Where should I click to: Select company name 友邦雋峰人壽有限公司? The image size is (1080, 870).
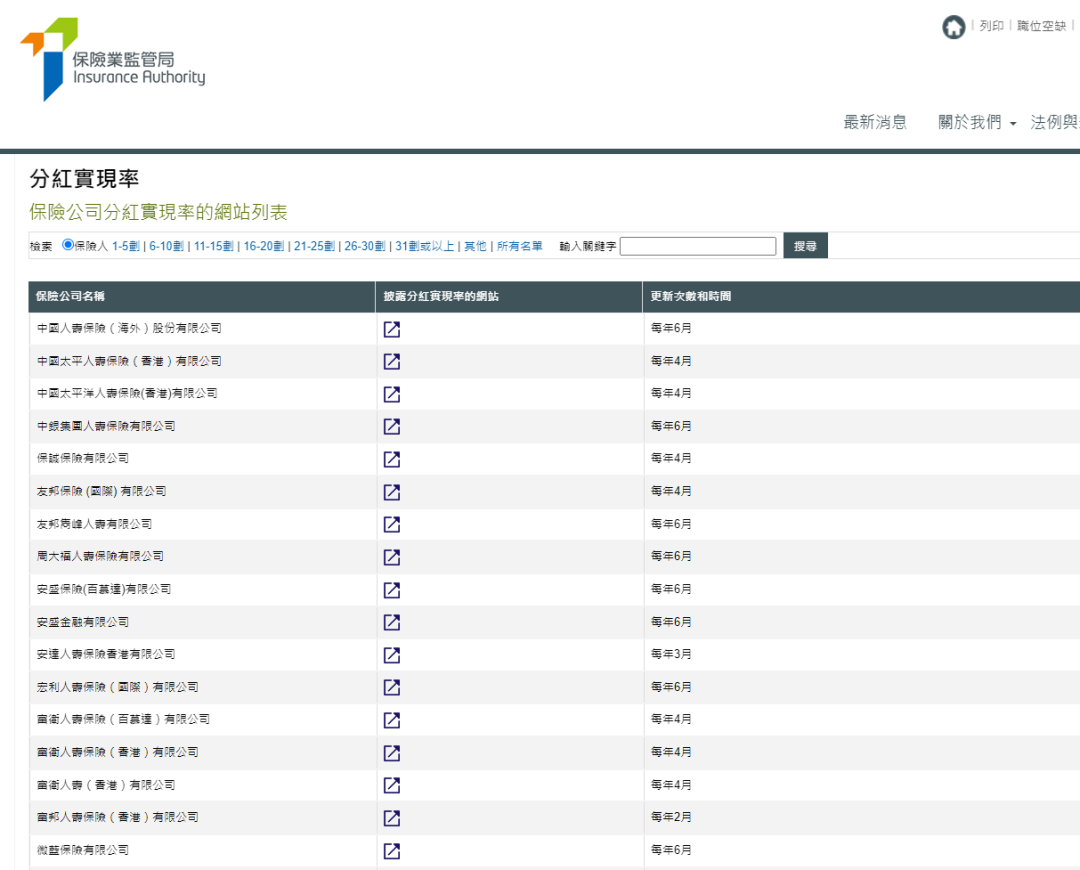94,524
